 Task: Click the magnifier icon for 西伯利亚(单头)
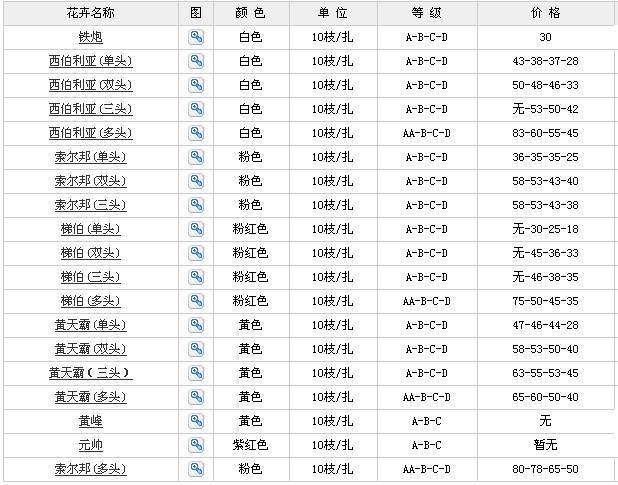click(196, 61)
